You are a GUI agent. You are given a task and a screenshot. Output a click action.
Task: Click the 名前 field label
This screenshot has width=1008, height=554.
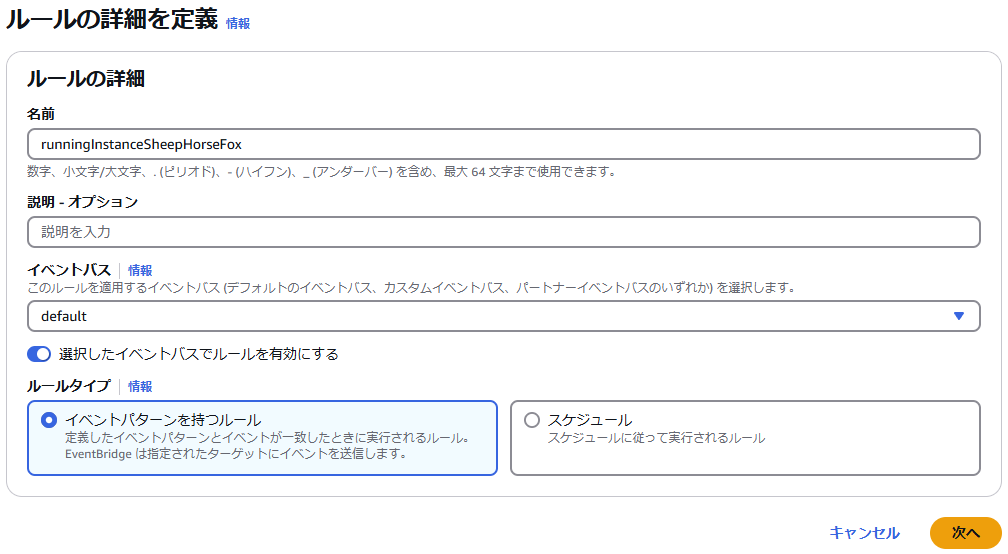coord(40,114)
